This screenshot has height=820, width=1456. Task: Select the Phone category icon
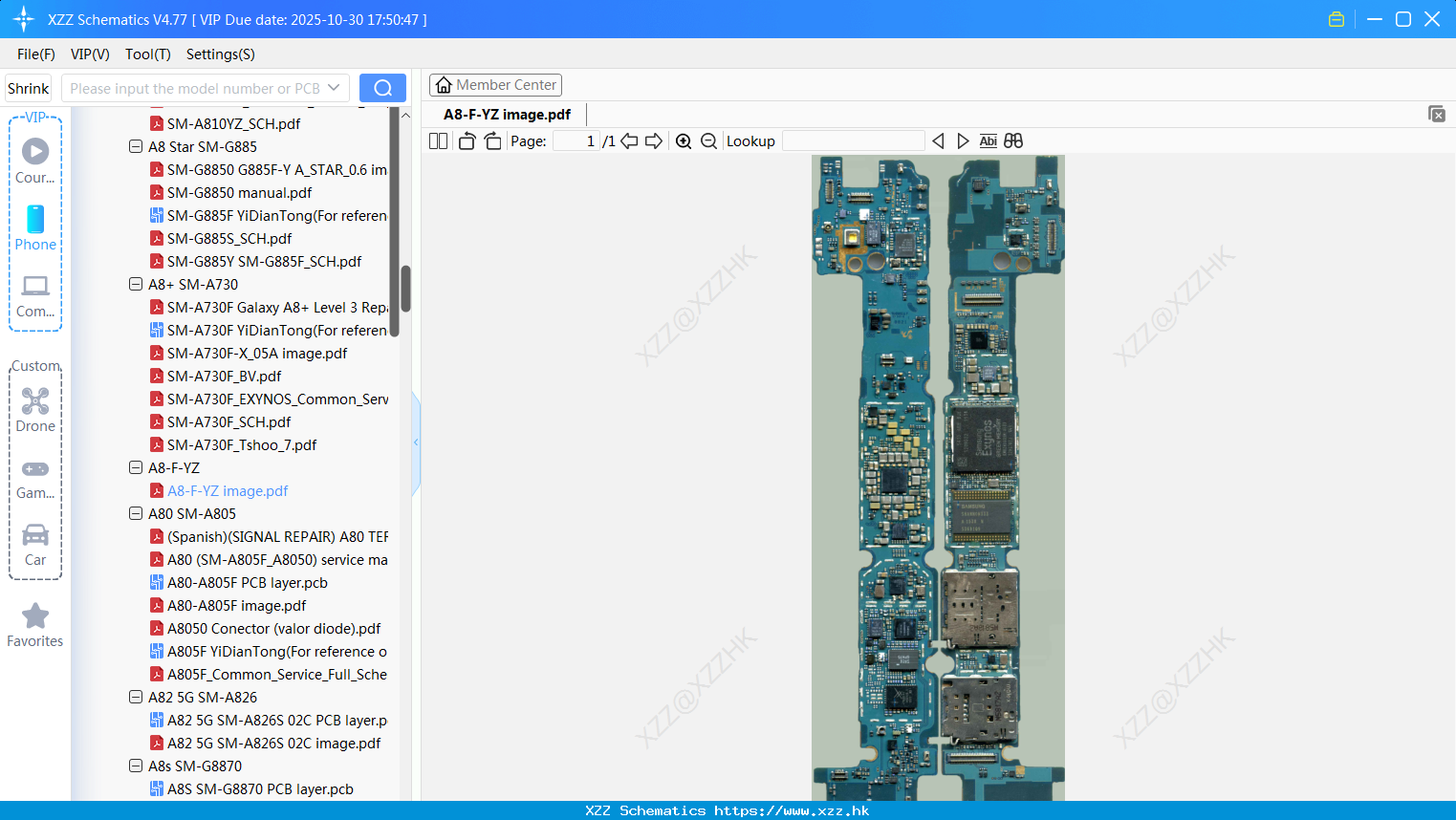tap(35, 227)
